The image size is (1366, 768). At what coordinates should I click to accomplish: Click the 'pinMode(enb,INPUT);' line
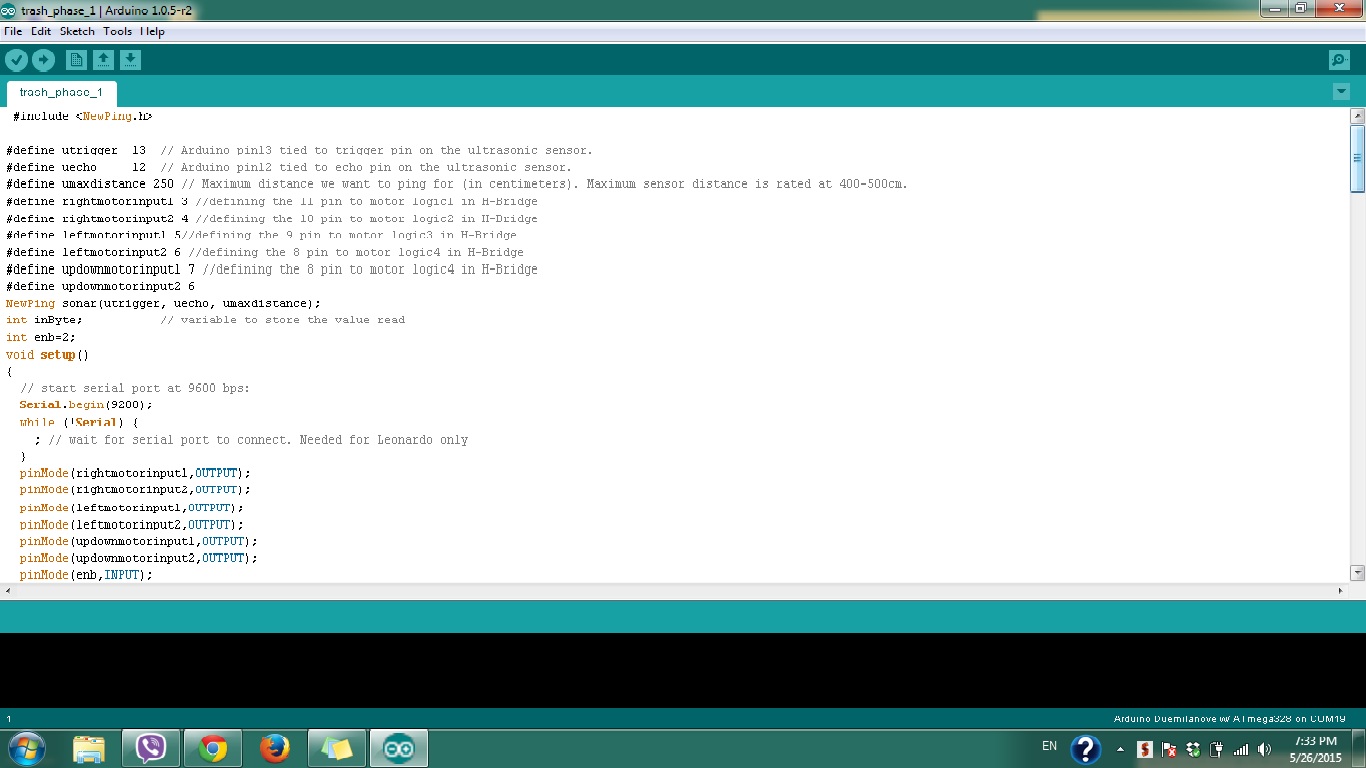pyautogui.click(x=86, y=575)
